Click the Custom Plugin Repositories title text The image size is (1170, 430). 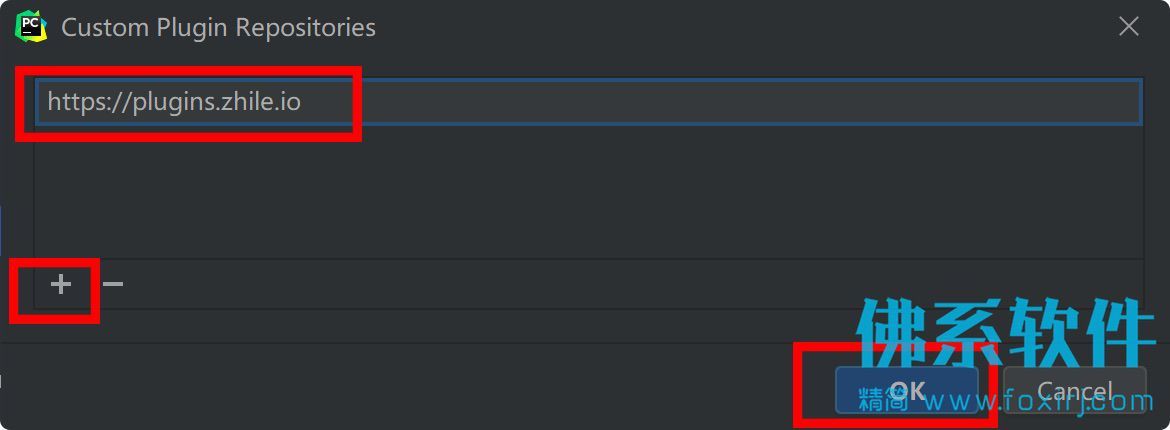[218, 28]
